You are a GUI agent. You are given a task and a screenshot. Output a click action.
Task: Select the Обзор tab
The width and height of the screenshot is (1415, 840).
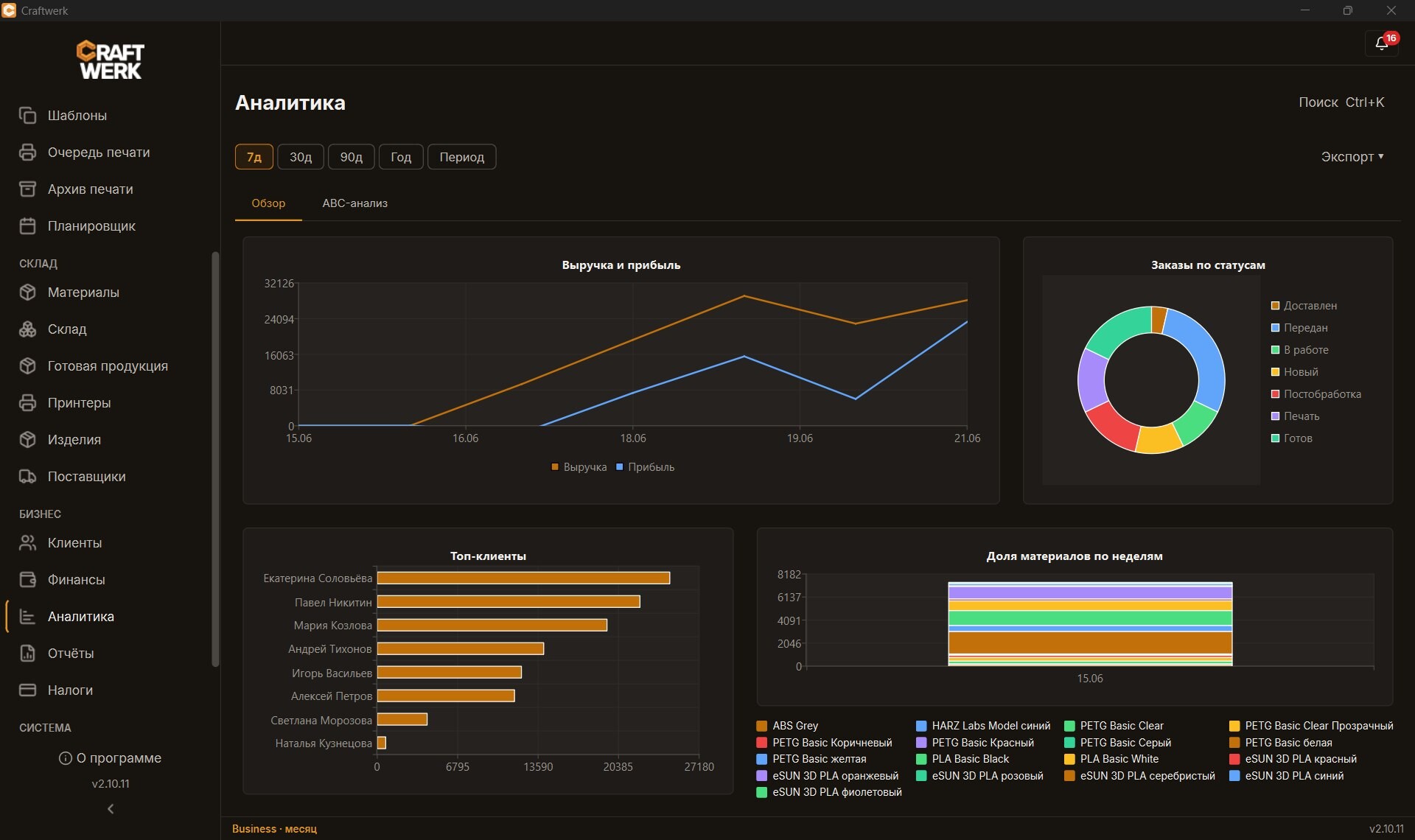[268, 203]
